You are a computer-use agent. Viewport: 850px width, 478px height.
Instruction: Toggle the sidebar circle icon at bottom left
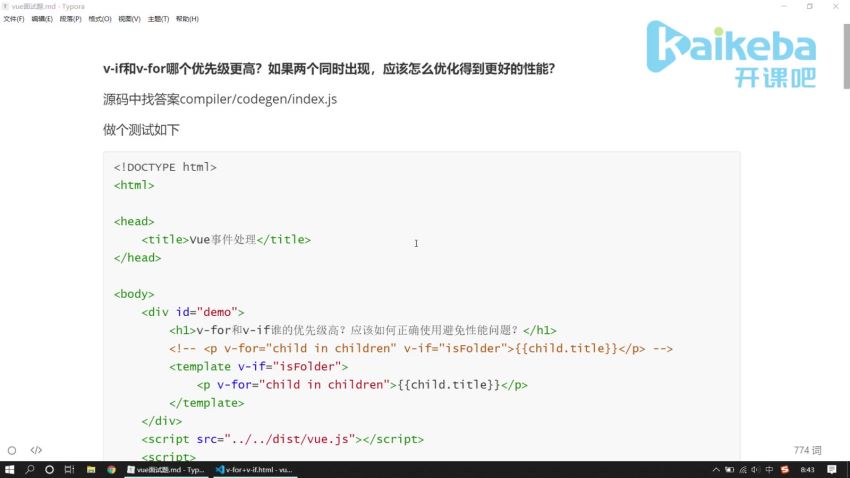[x=12, y=450]
